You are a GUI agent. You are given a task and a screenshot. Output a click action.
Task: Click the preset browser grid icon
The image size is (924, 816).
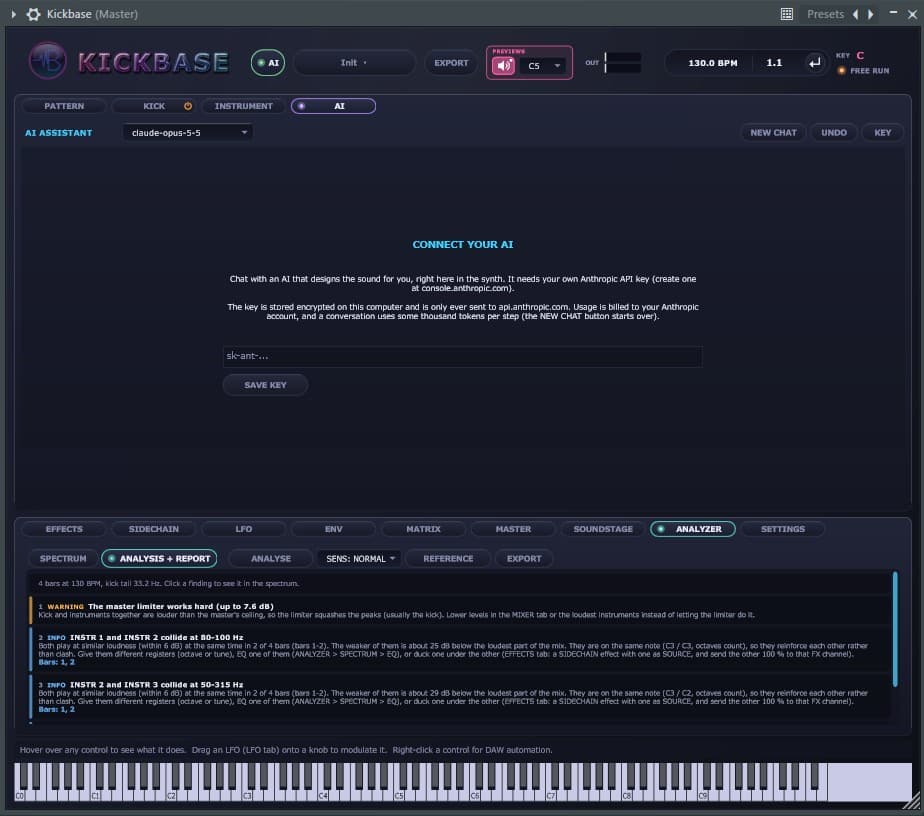(787, 14)
